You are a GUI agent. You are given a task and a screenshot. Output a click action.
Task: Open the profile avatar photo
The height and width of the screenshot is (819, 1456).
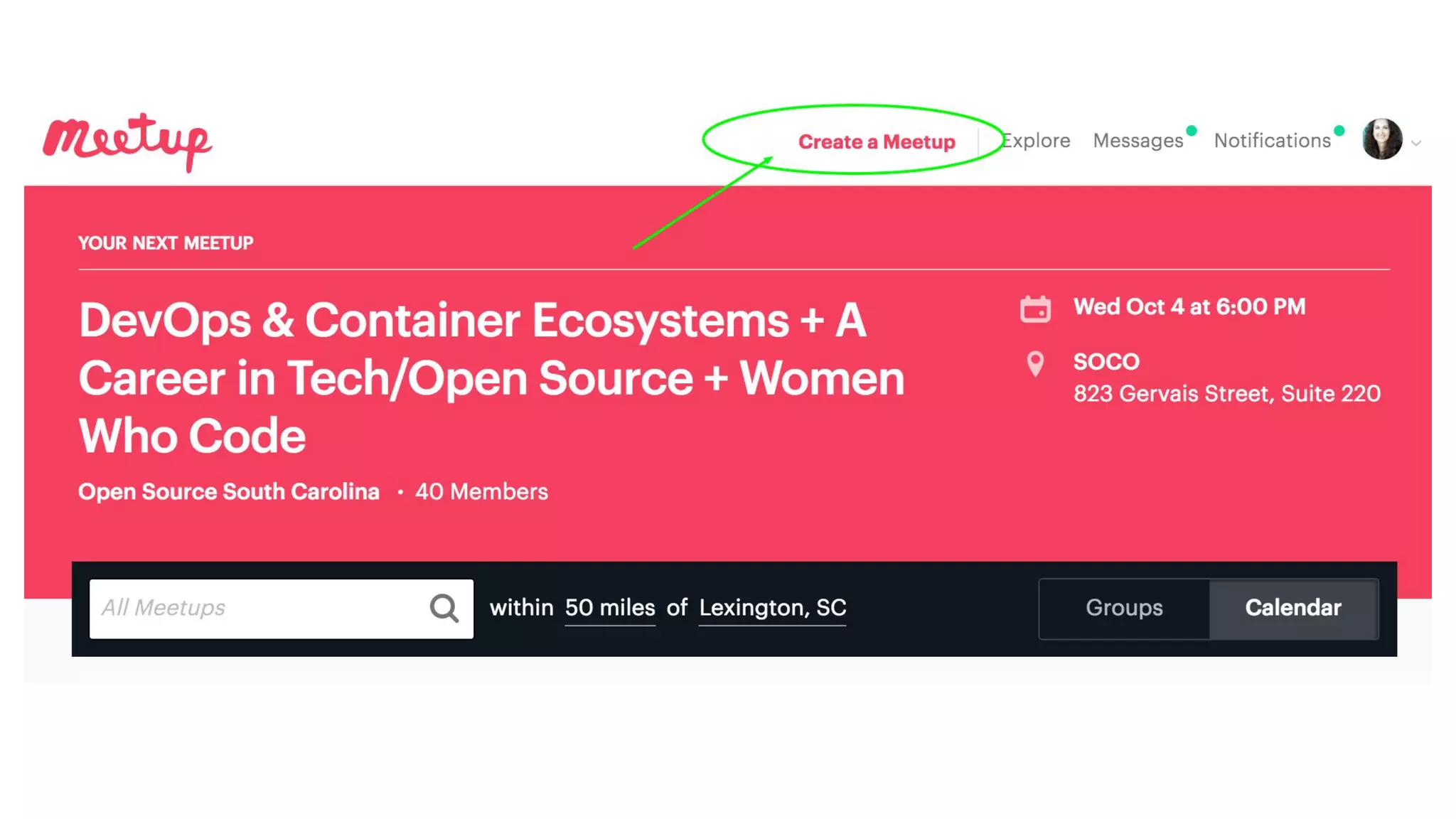(1381, 139)
